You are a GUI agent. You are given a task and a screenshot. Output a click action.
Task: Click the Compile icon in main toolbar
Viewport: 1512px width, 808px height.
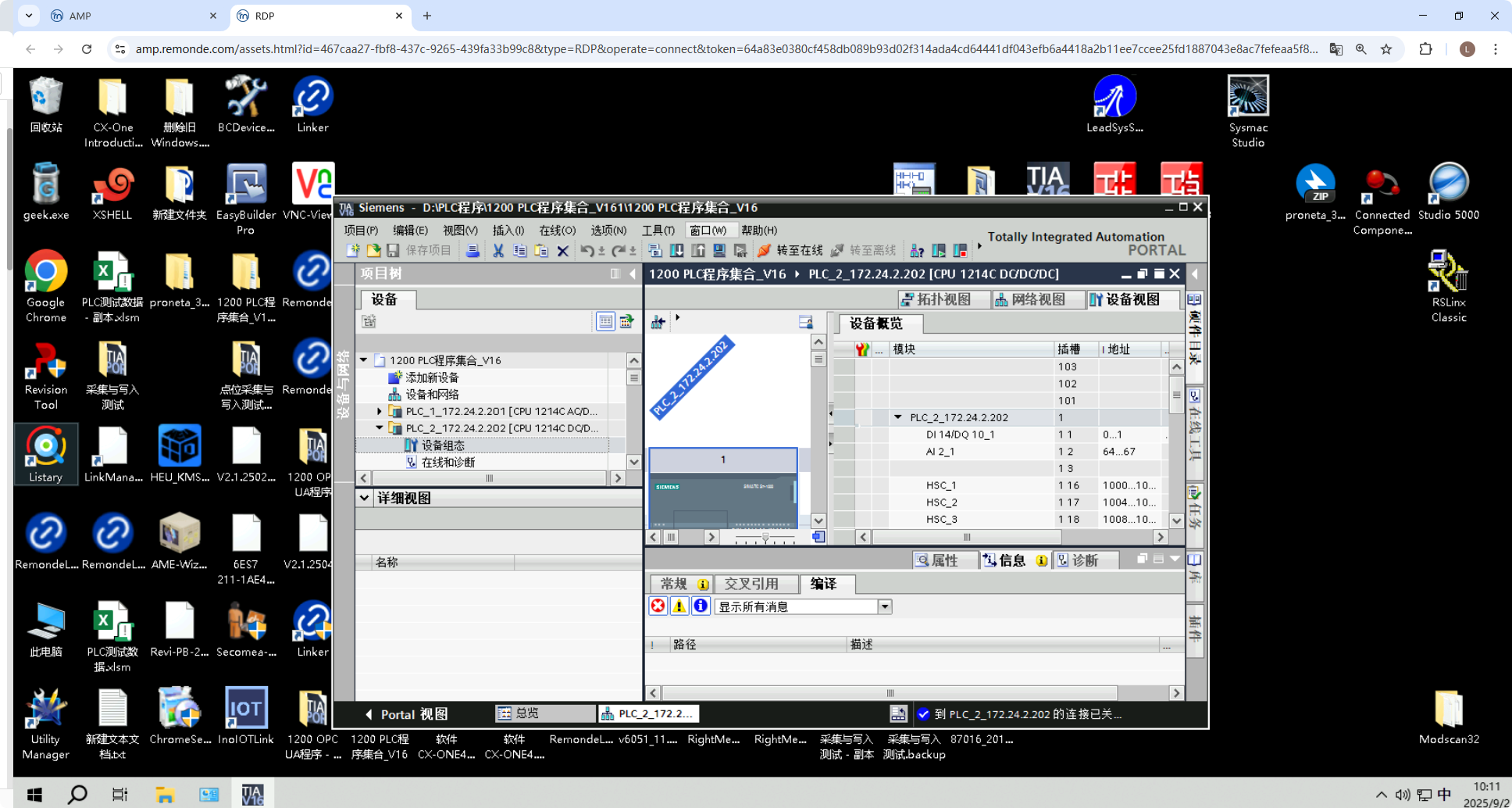[x=655, y=251]
